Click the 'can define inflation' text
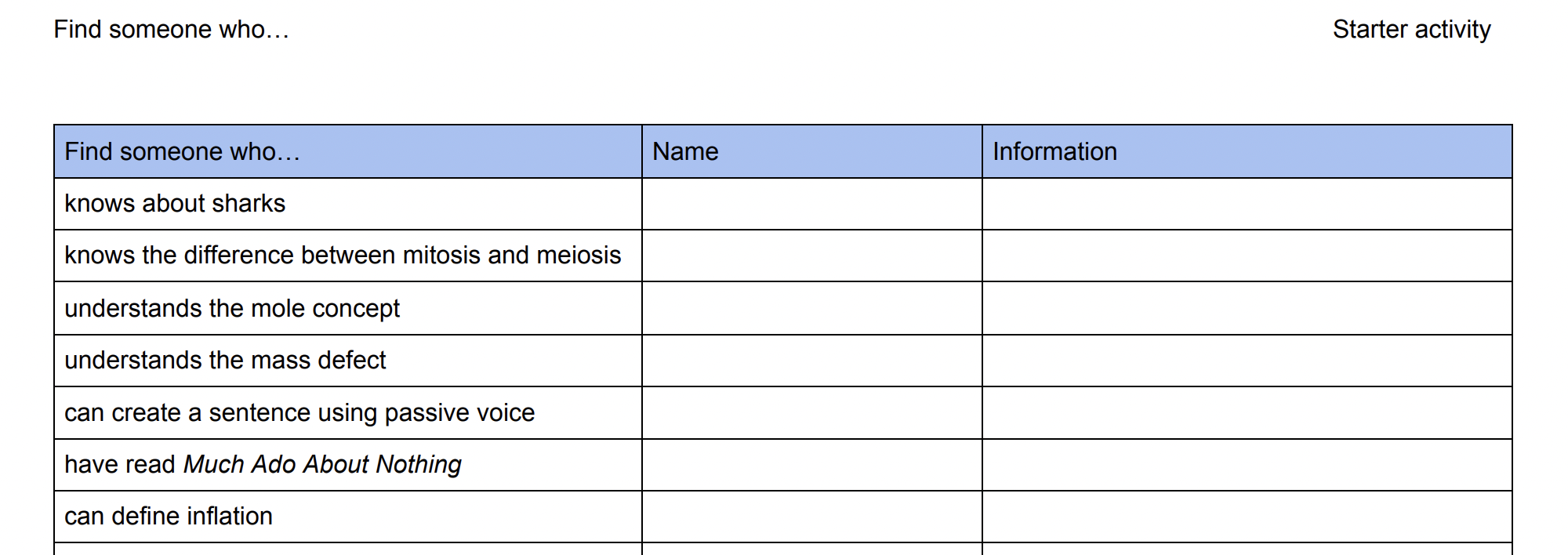 [169, 517]
